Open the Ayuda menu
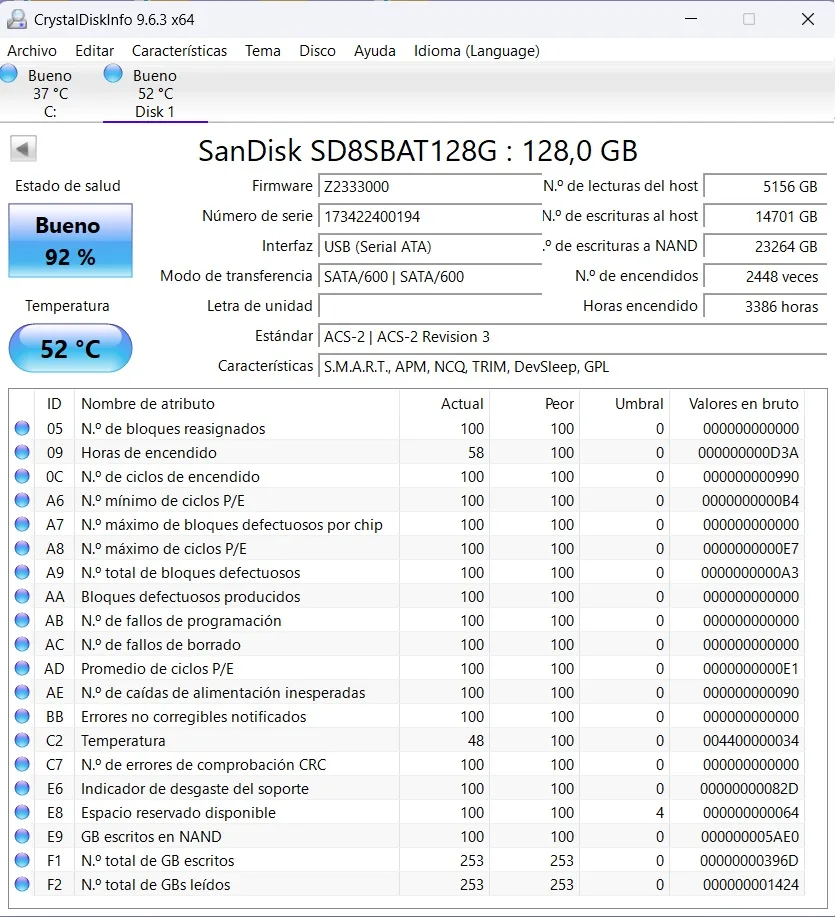 click(374, 51)
